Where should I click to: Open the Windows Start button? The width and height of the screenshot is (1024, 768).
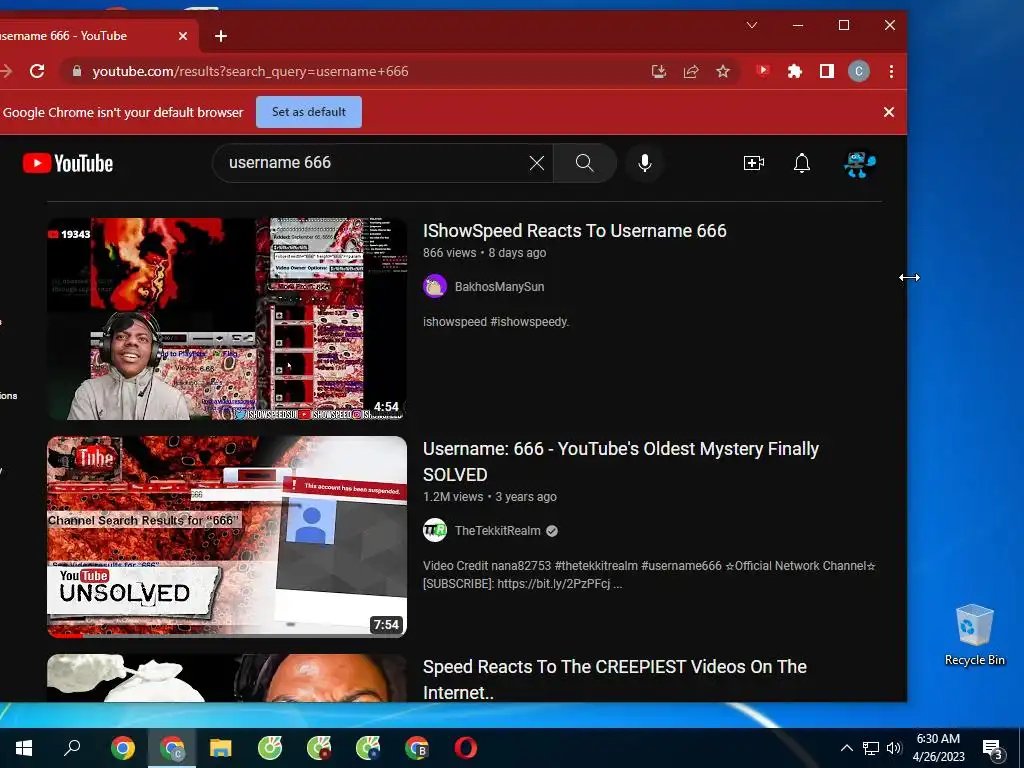pyautogui.click(x=24, y=748)
